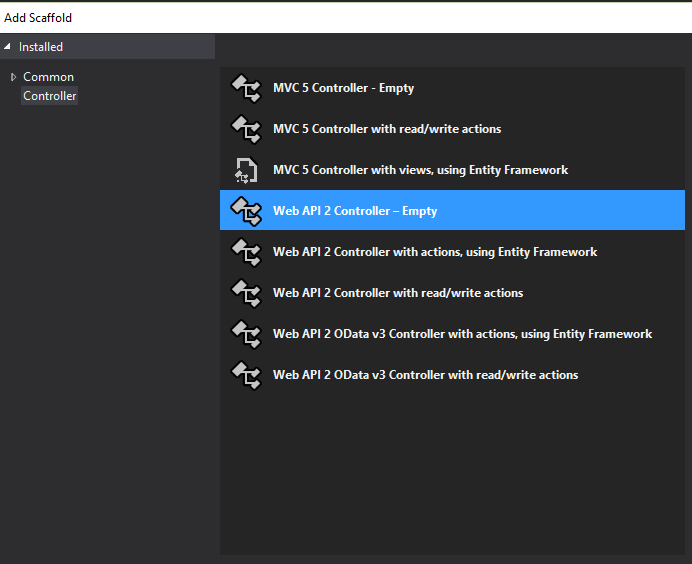Click icon for MVC 5 Controller with read/write actions
Image resolution: width=692 pixels, height=564 pixels.
pos(246,129)
